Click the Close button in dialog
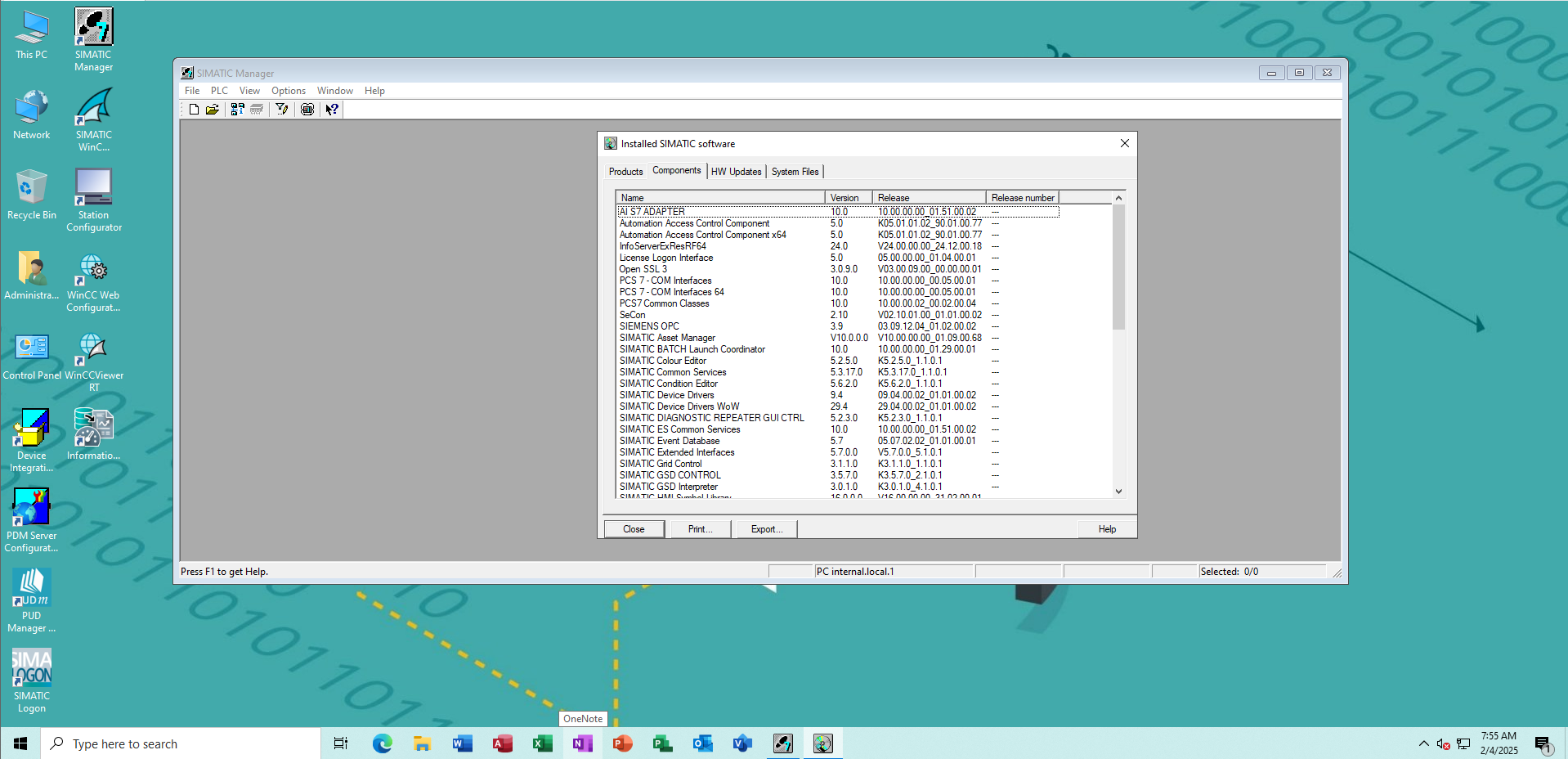1568x759 pixels. 634,529
